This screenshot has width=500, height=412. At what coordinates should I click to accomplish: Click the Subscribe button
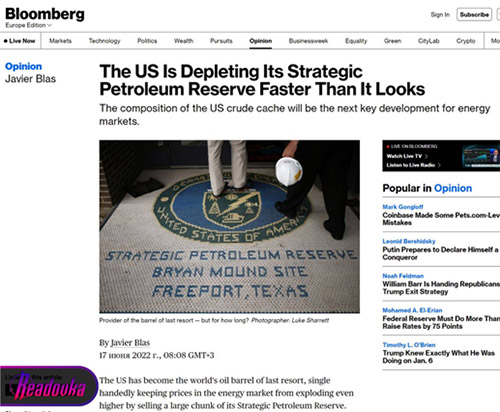click(x=474, y=15)
